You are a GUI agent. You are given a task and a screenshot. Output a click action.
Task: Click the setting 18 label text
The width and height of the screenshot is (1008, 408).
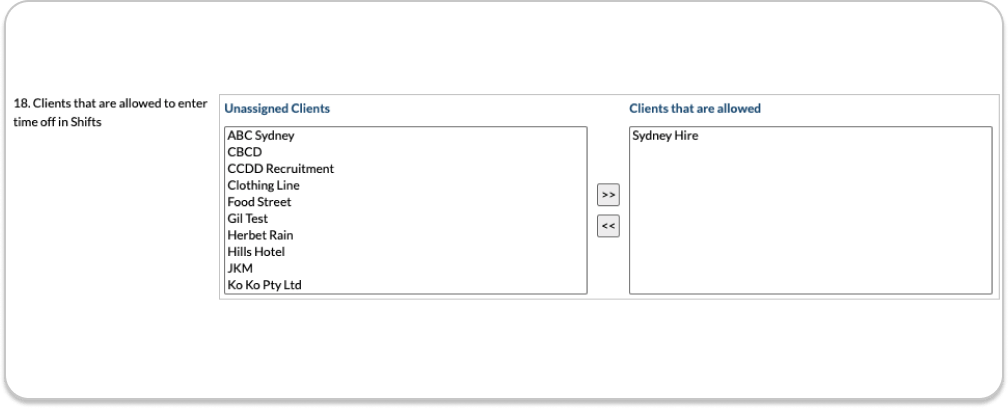tap(110, 113)
